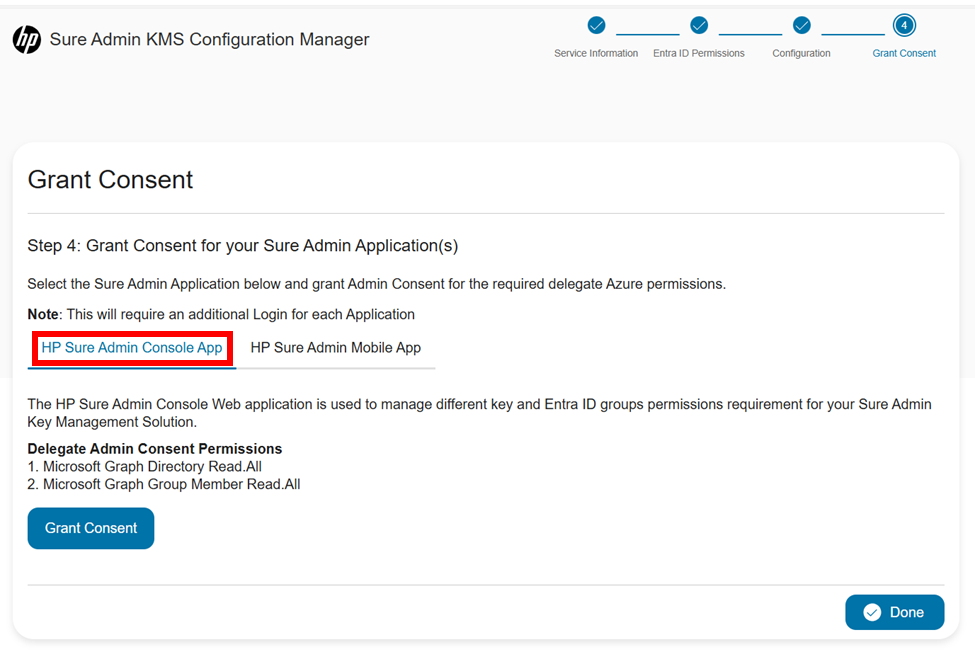
Task: Click the Entra ID Permissions step label
Action: coord(698,53)
